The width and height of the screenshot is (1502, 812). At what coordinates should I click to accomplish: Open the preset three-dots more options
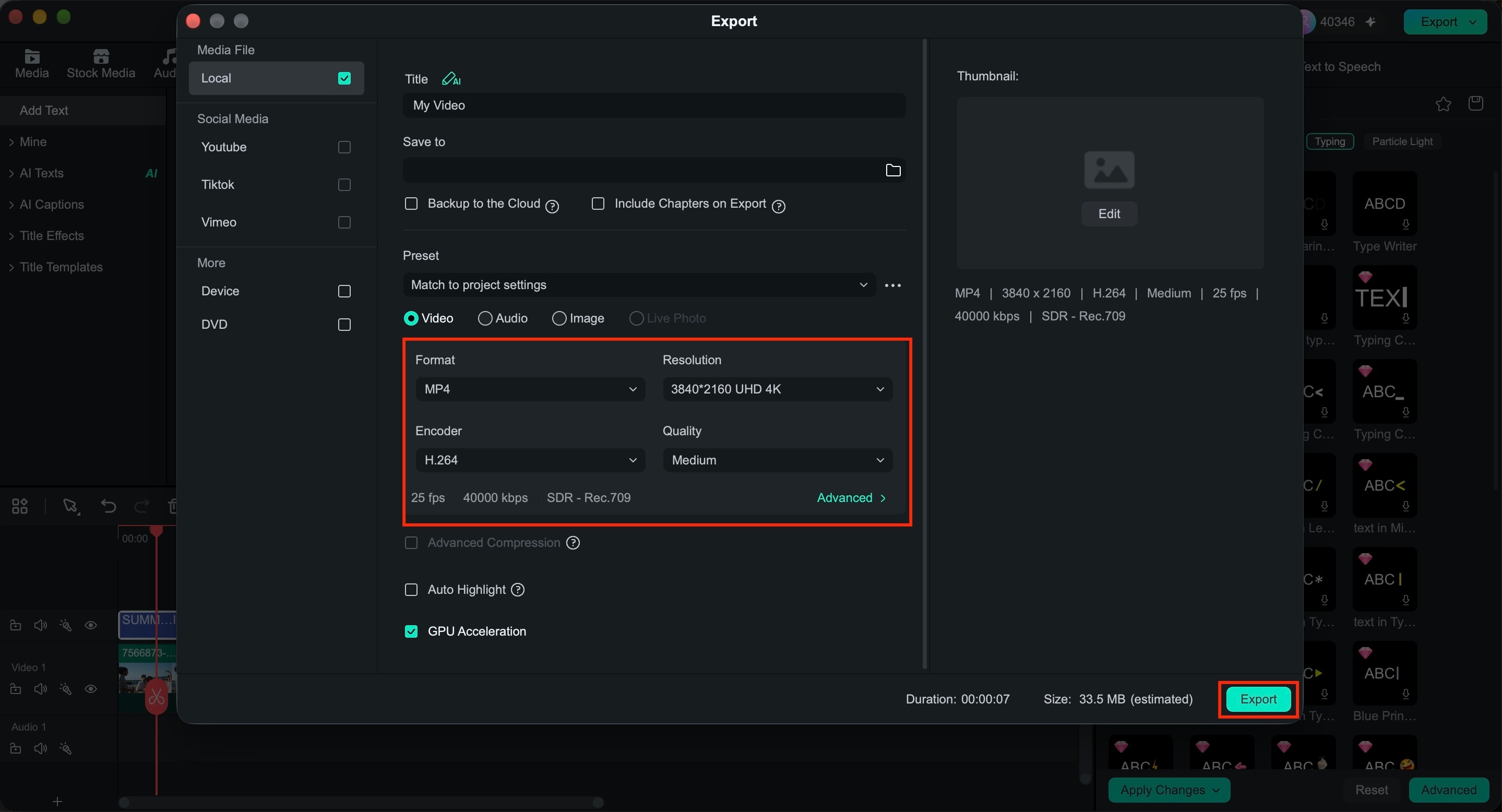892,285
